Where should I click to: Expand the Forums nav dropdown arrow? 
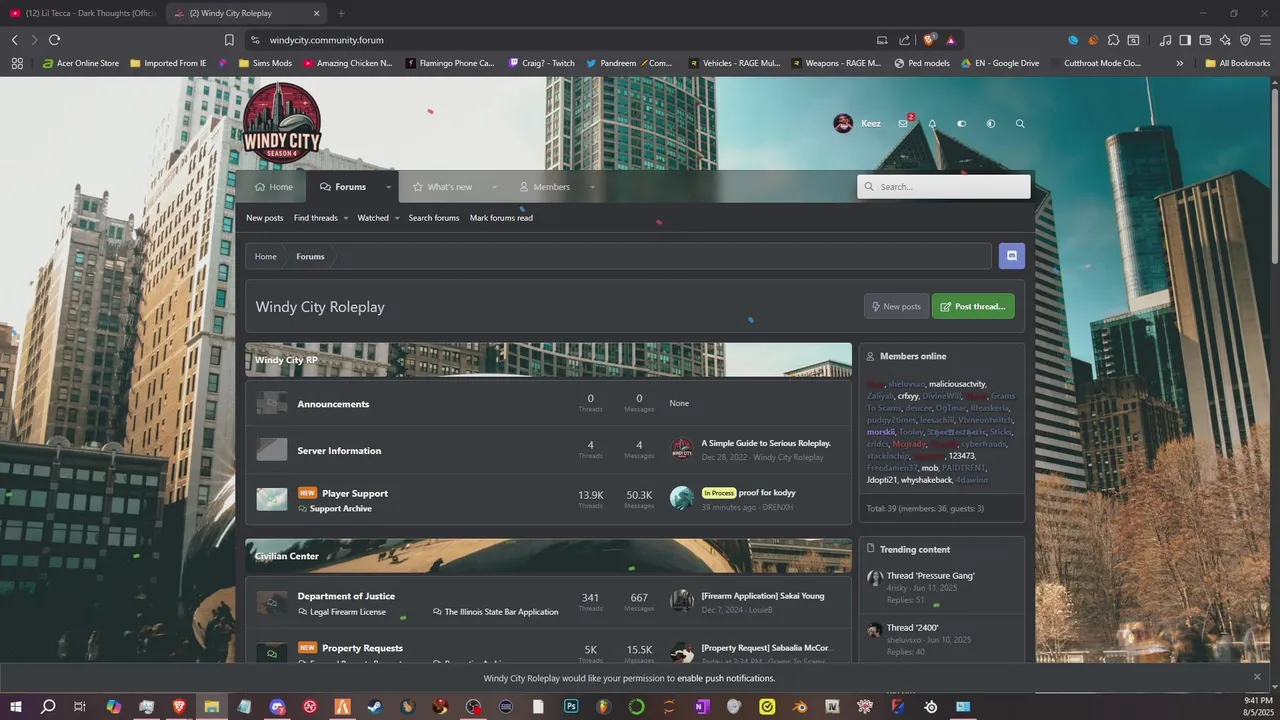pyautogui.click(x=388, y=187)
